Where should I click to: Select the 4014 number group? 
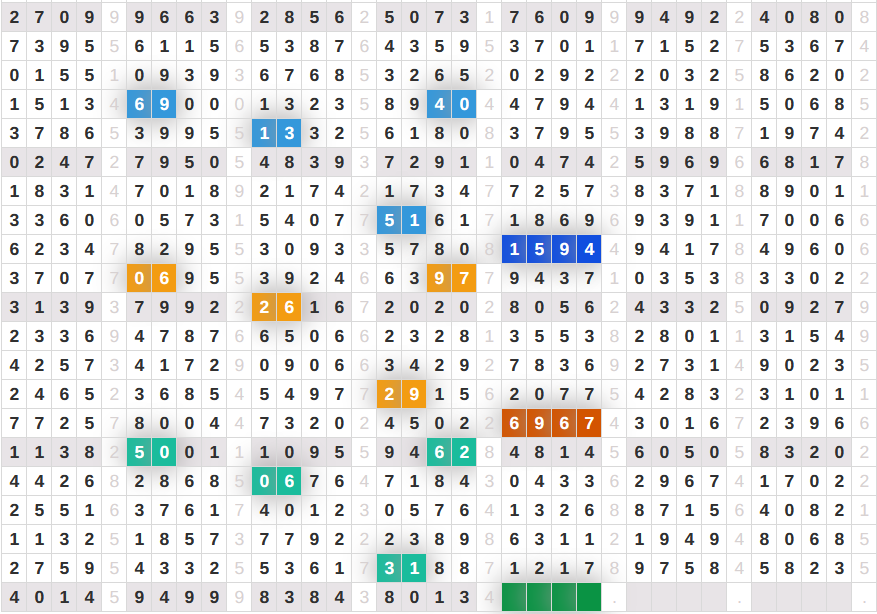pyautogui.click(x=51, y=597)
